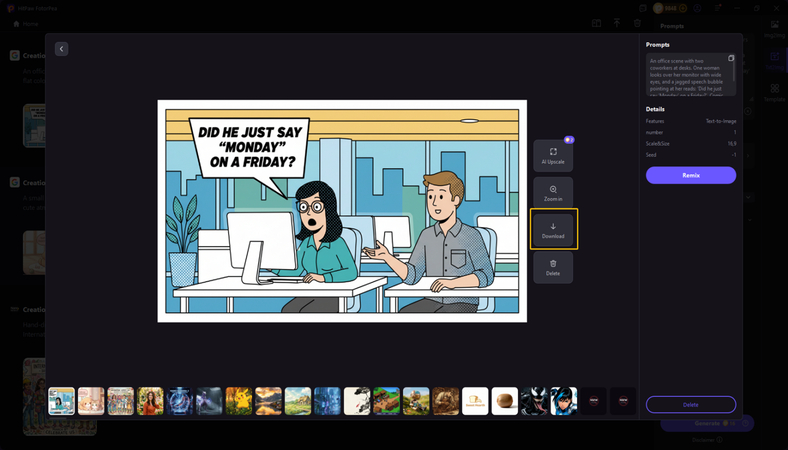Click the Scale&Size 16:9 value

click(x=732, y=144)
